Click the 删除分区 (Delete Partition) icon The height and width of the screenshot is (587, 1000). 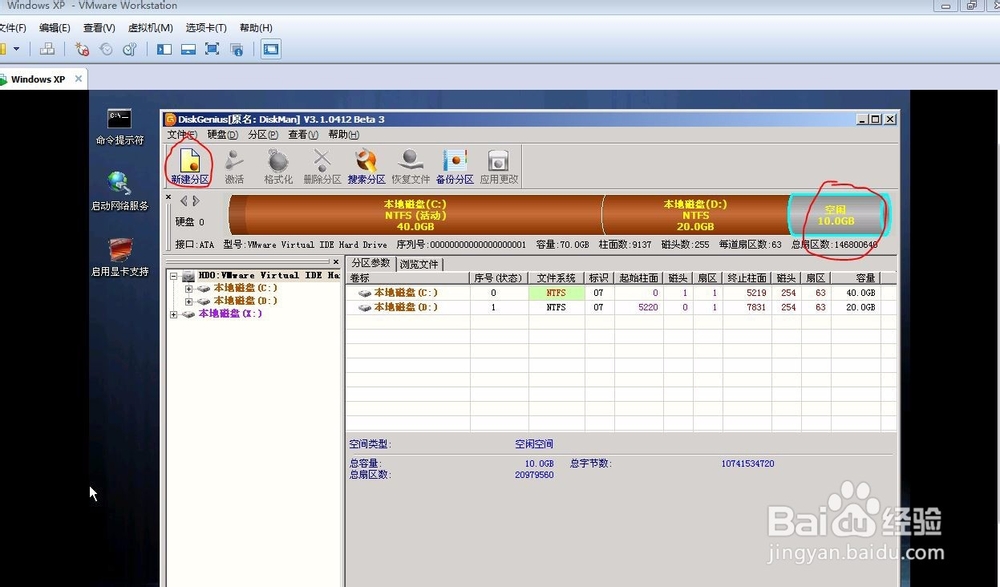click(x=322, y=166)
